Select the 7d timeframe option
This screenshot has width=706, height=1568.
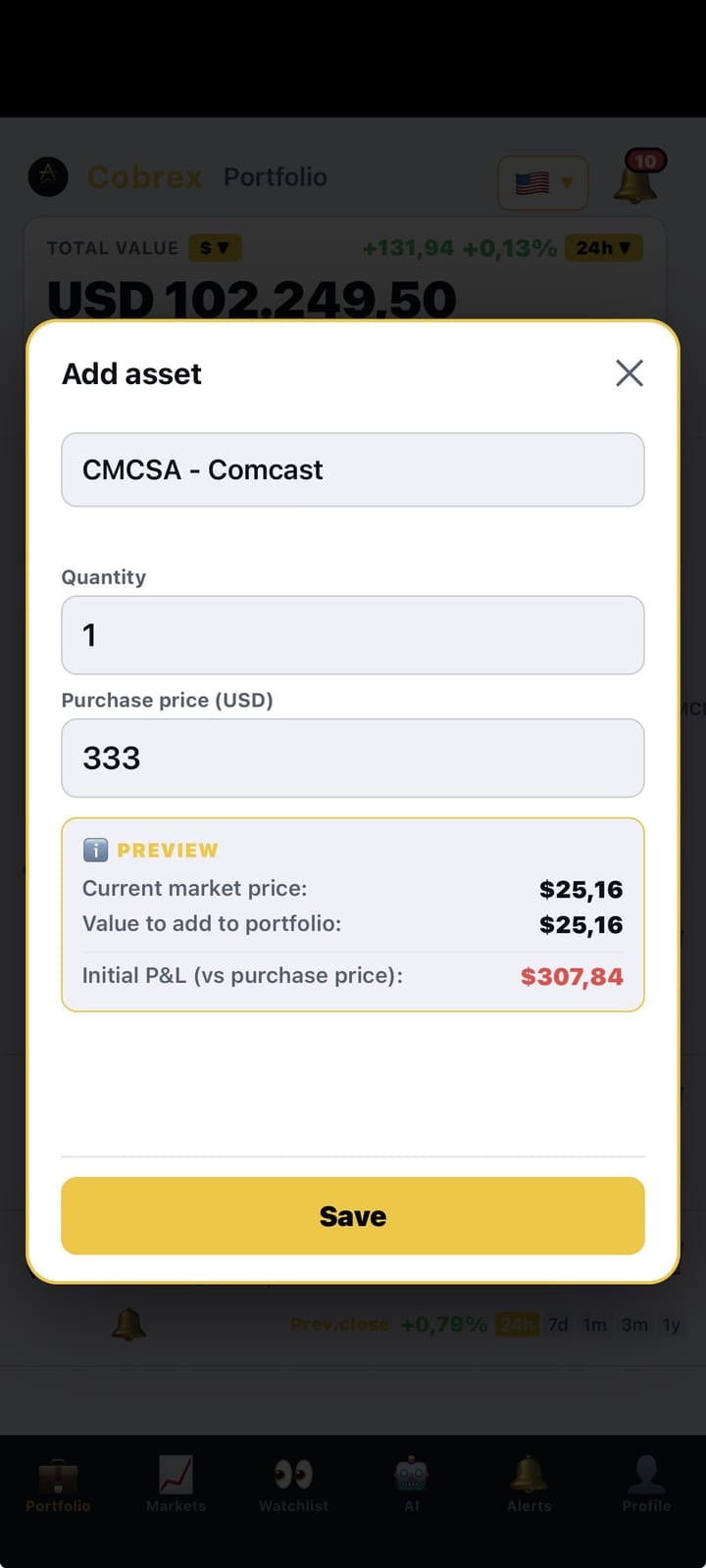pos(558,1325)
